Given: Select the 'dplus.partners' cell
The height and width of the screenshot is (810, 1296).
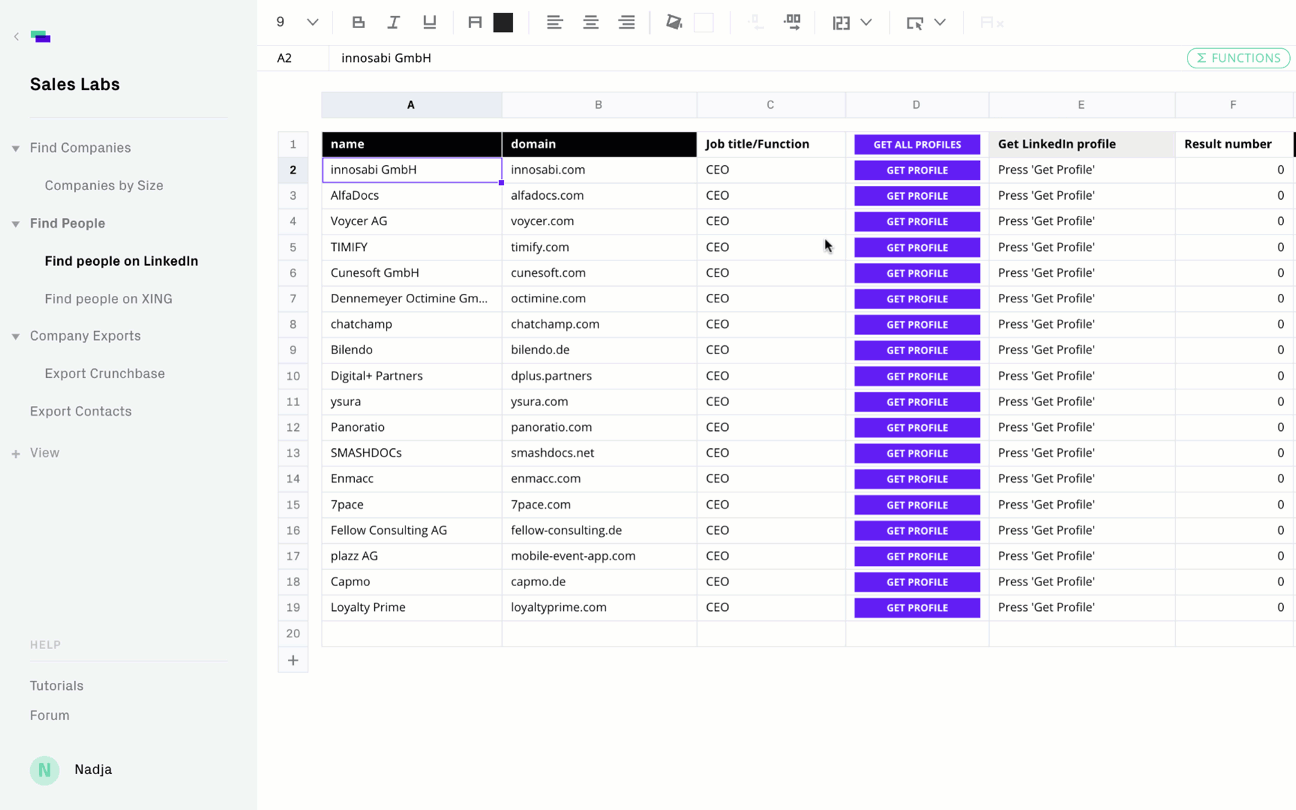Looking at the screenshot, I should tap(599, 376).
